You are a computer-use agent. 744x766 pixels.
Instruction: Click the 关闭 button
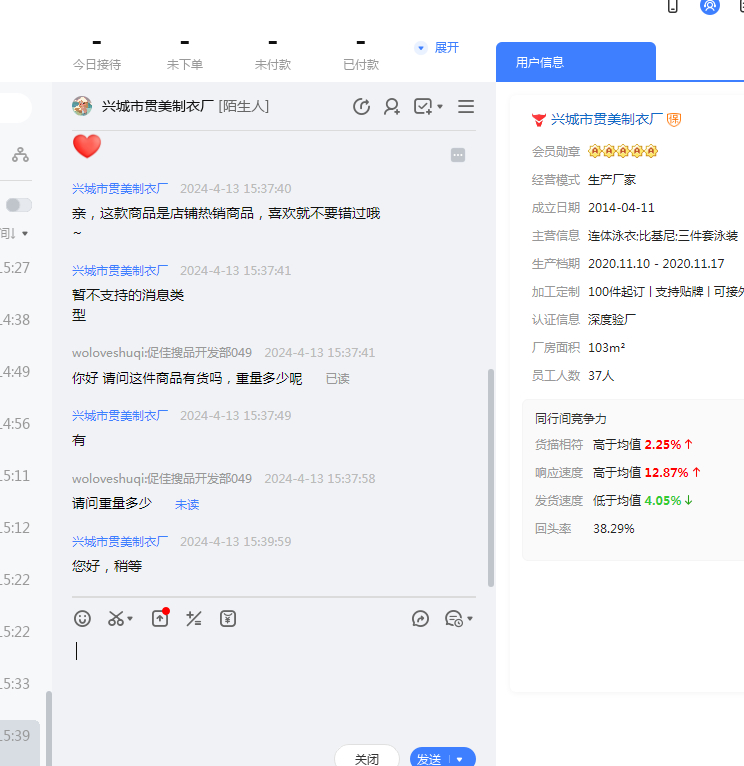(x=367, y=759)
